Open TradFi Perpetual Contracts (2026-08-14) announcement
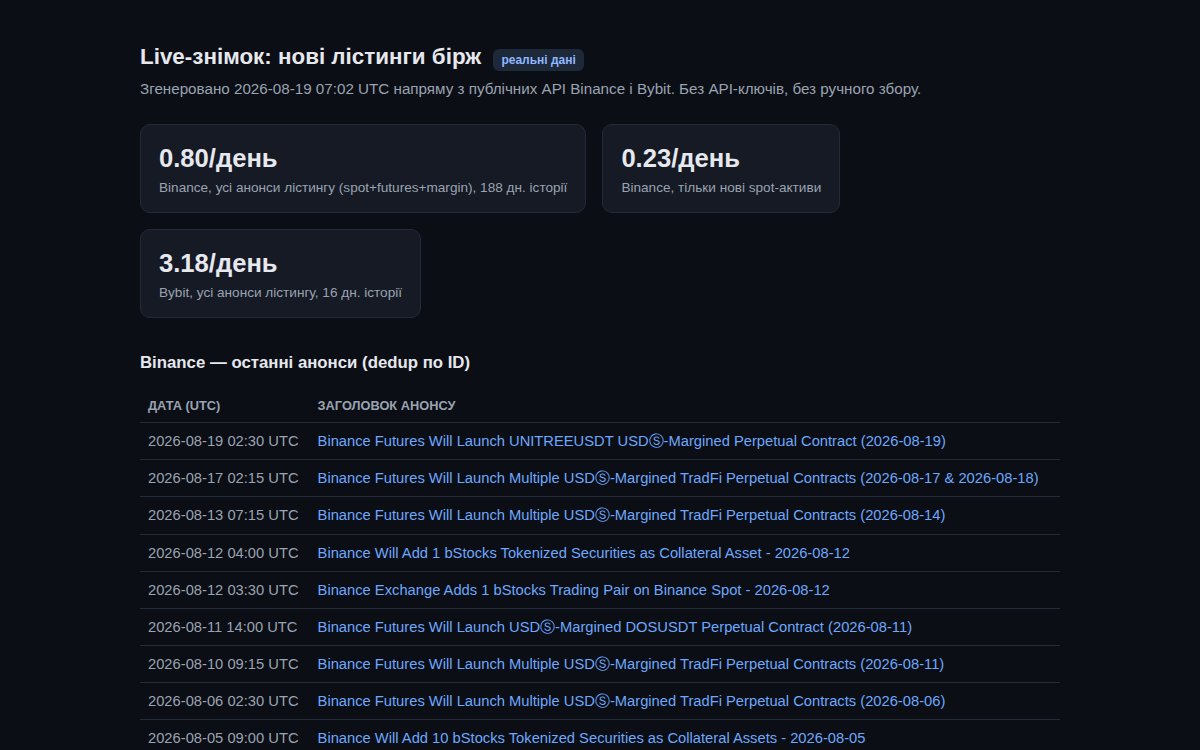This screenshot has height=750, width=1200. pyautogui.click(x=631, y=515)
